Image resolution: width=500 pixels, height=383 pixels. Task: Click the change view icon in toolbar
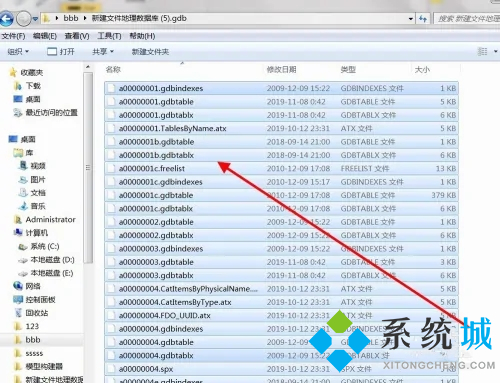(x=482, y=51)
